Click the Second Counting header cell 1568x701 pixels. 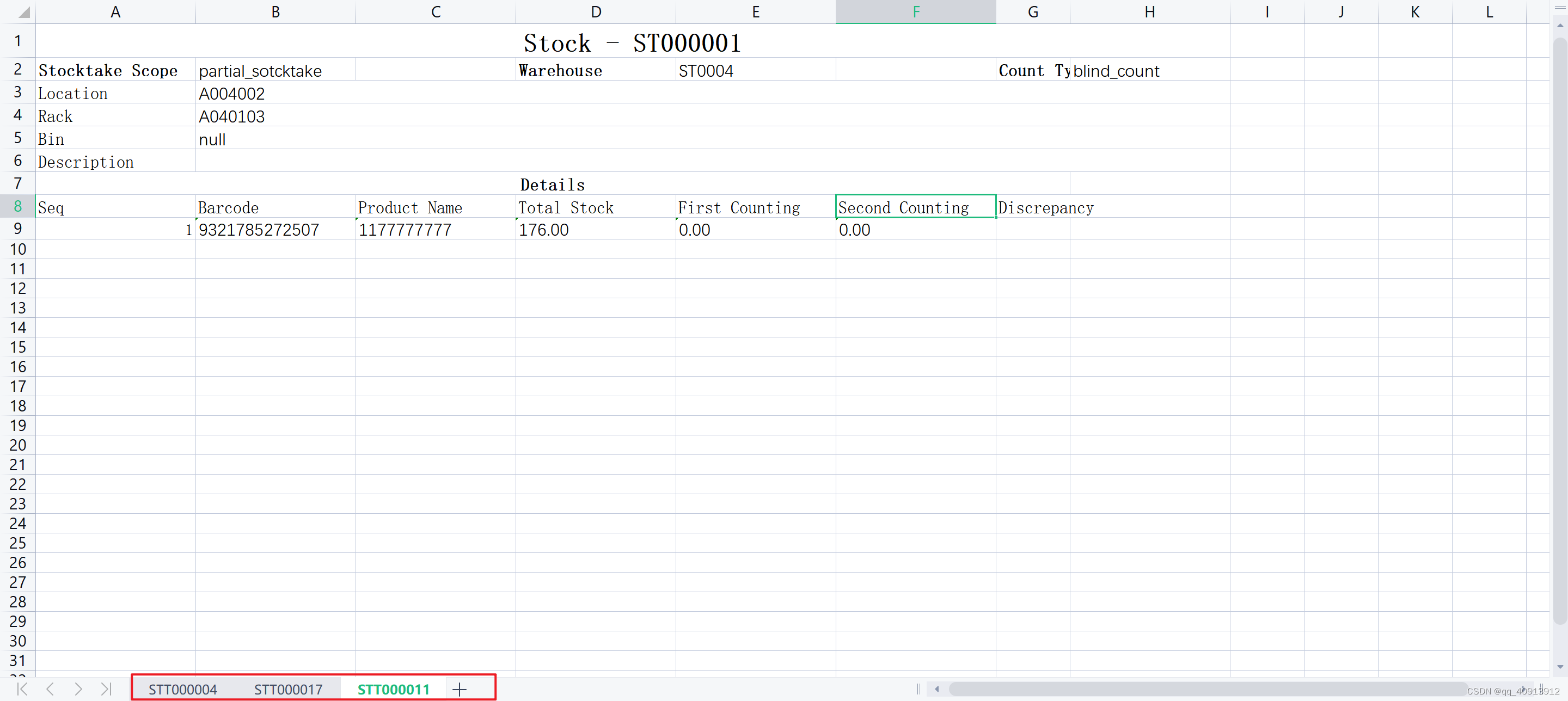pyautogui.click(x=915, y=207)
